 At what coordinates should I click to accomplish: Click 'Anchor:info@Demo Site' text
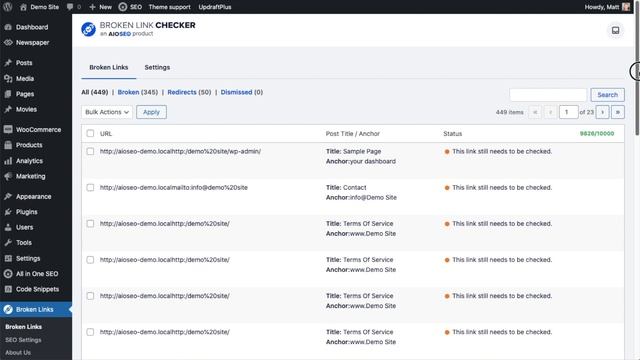click(361, 197)
